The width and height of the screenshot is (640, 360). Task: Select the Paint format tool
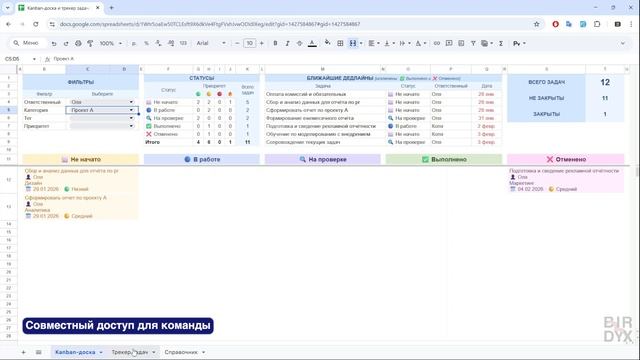(90, 43)
